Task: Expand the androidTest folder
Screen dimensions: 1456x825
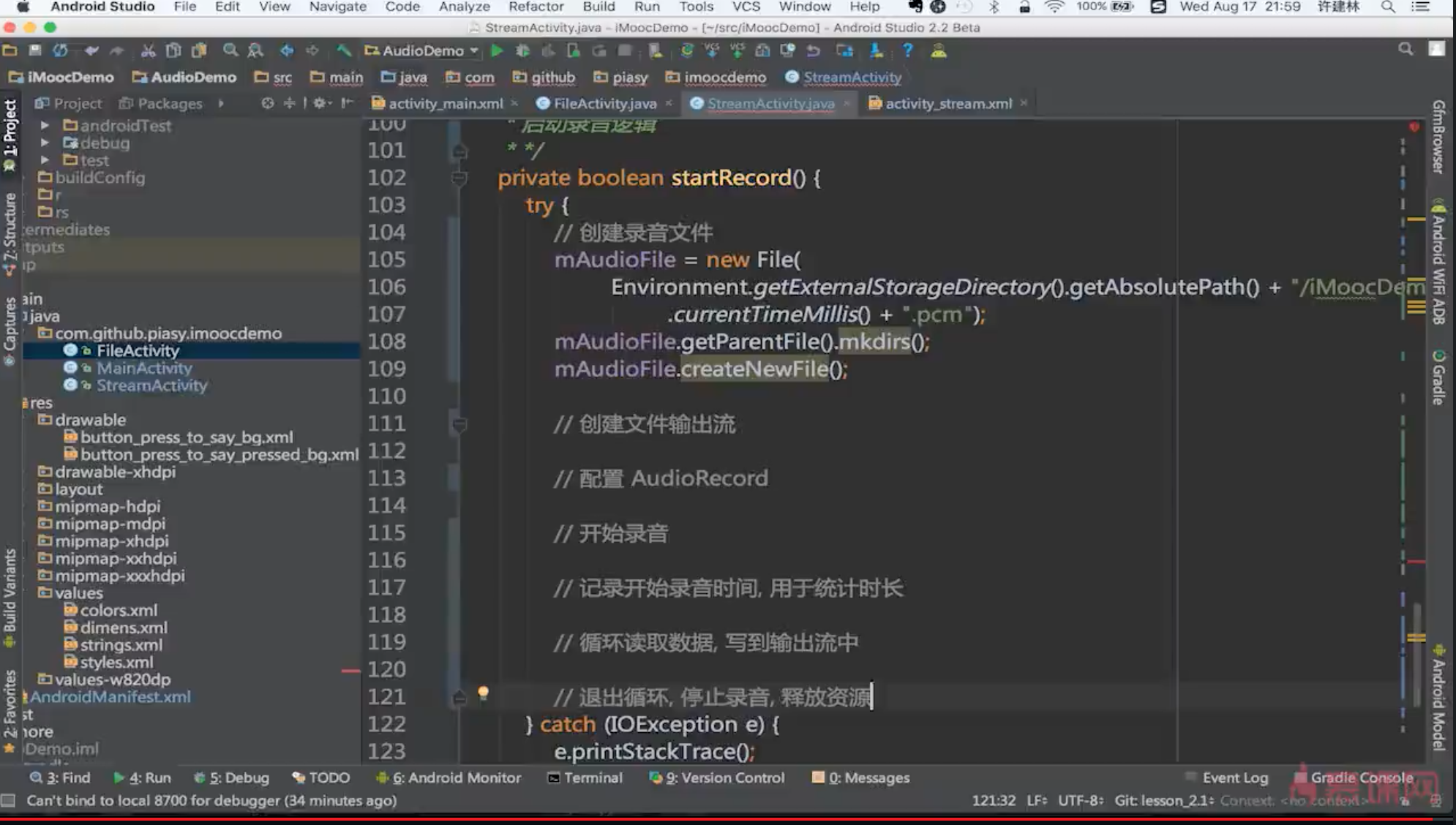Action: click(45, 125)
